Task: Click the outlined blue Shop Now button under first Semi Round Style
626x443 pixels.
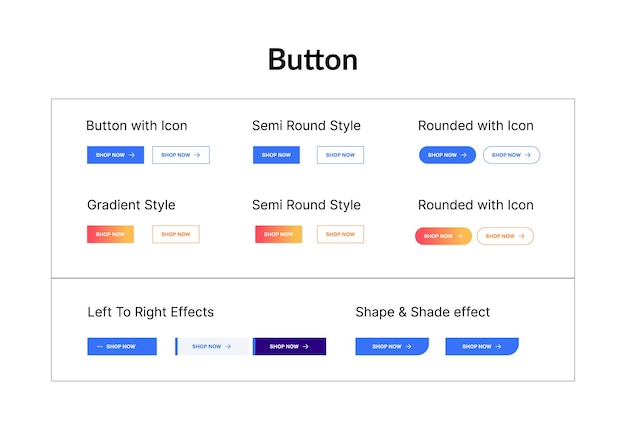Action: click(340, 155)
